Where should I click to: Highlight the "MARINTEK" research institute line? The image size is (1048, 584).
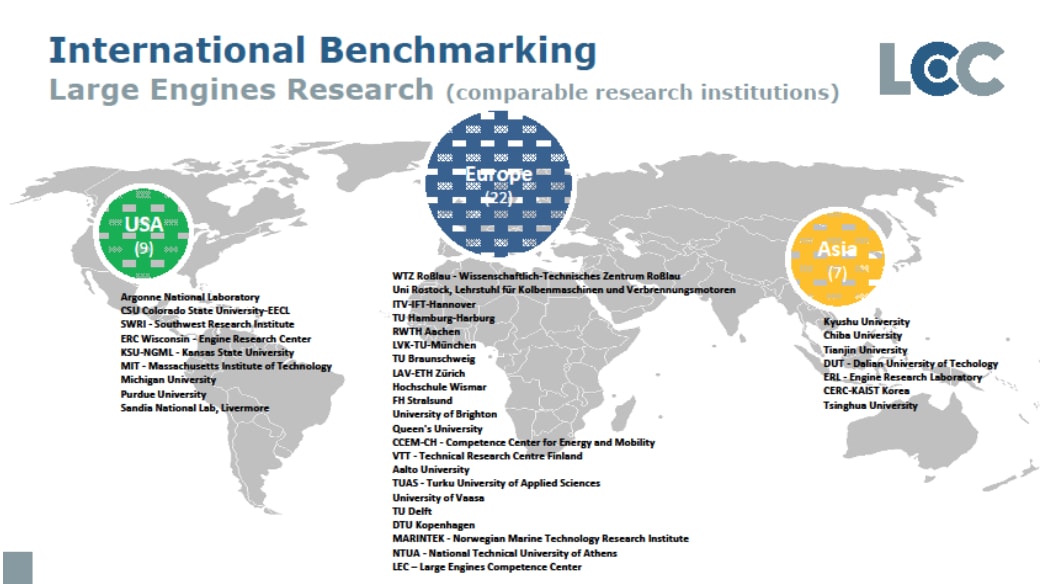(540, 539)
